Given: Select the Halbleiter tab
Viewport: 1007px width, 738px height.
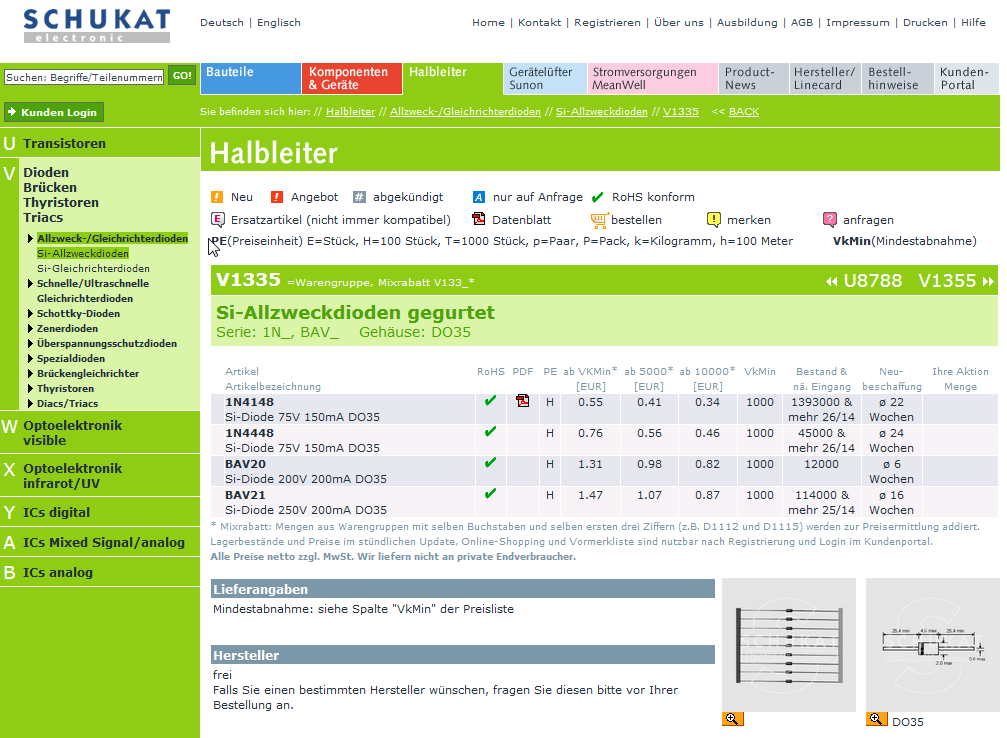Looking at the screenshot, I should click(453, 78).
